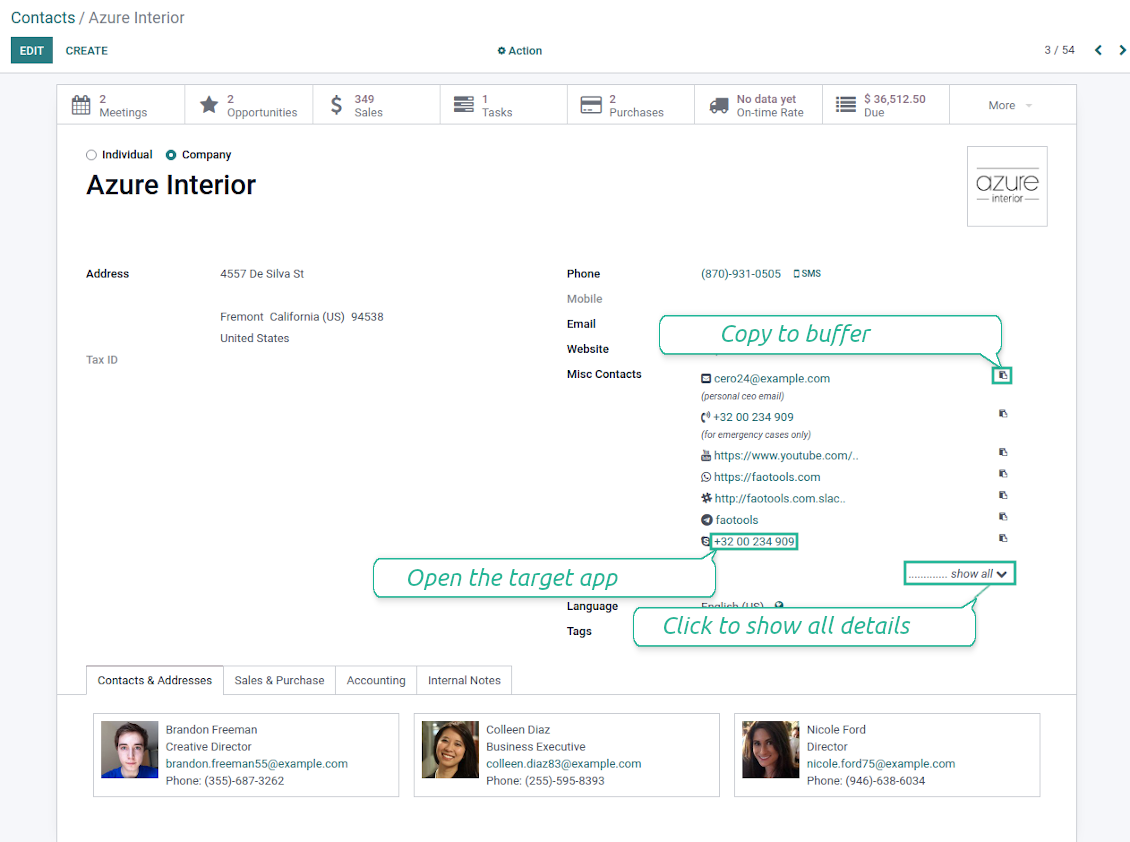This screenshot has height=842, width=1130.
Task: Email colleen.diaz83@example.com
Action: point(564,763)
